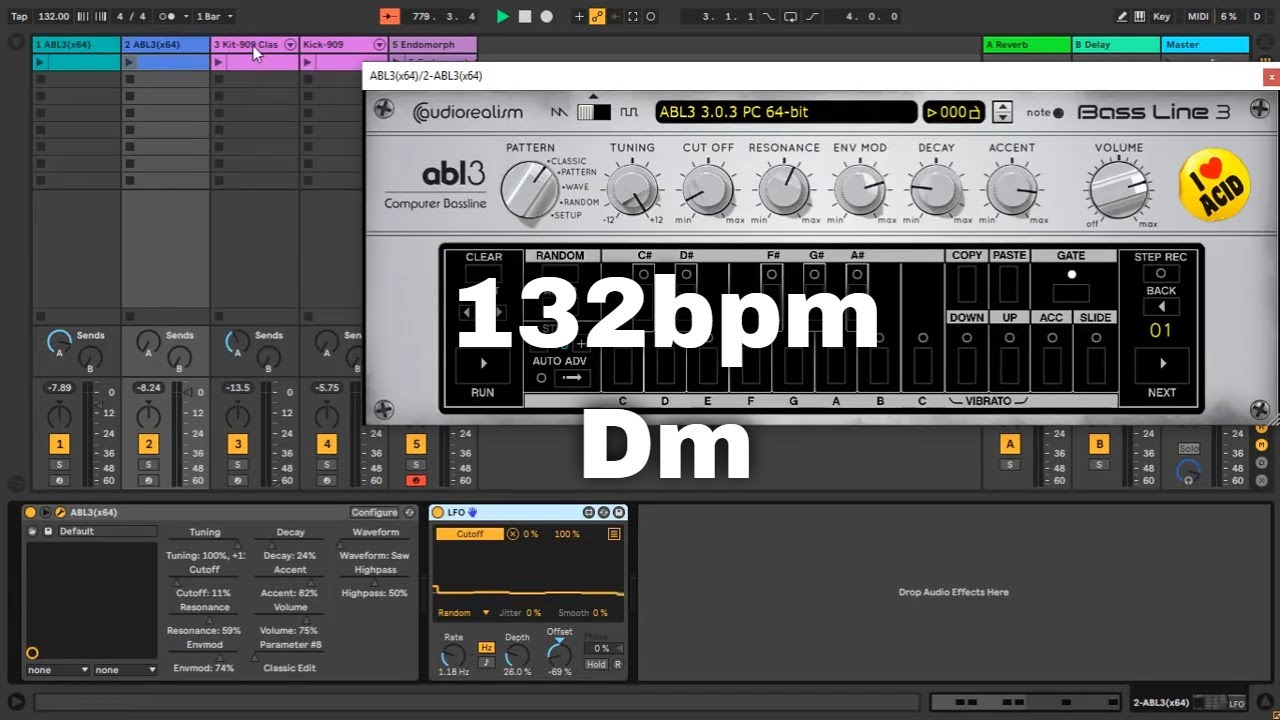This screenshot has width=1280, height=720.
Task: Toggle the Follow button in transport bar
Action: pyautogui.click(x=390, y=16)
